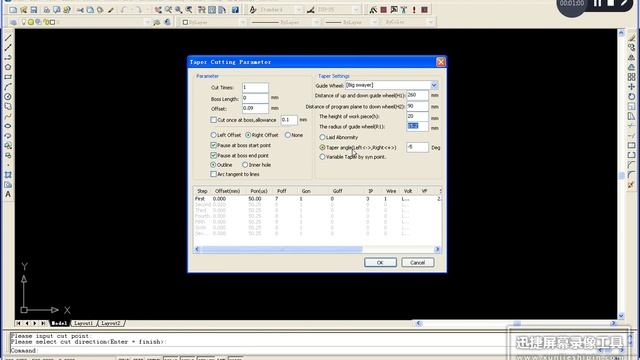
Task: Select the 'Laid Abnormity' radio button
Action: [322, 137]
